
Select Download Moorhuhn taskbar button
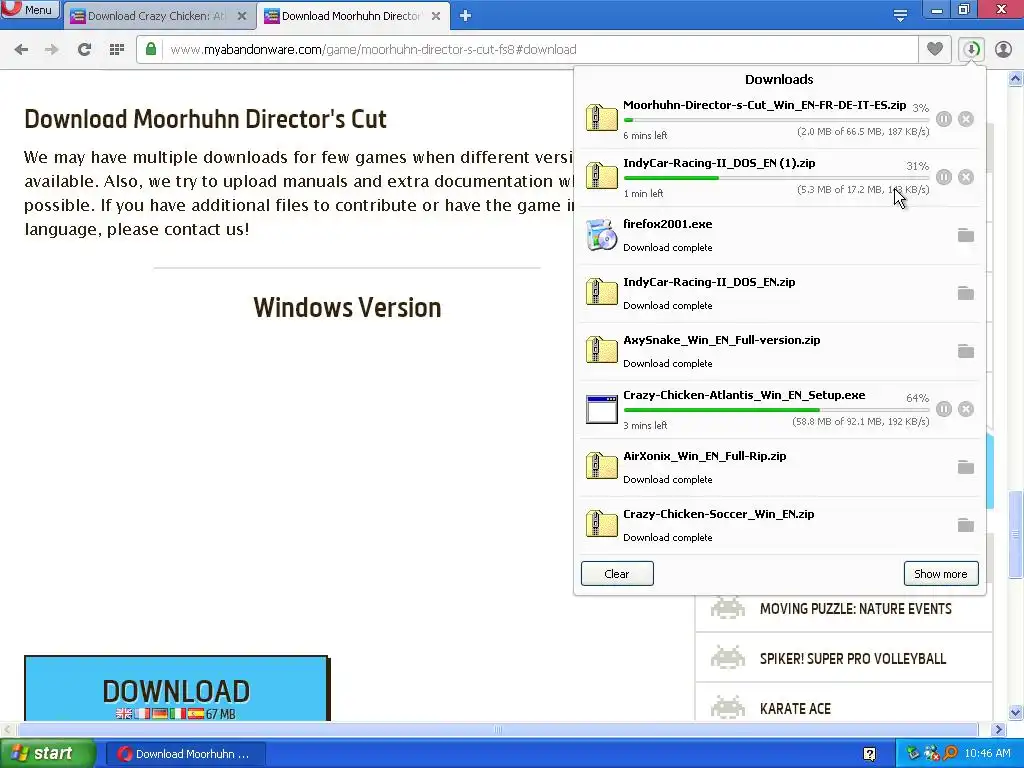(185, 754)
